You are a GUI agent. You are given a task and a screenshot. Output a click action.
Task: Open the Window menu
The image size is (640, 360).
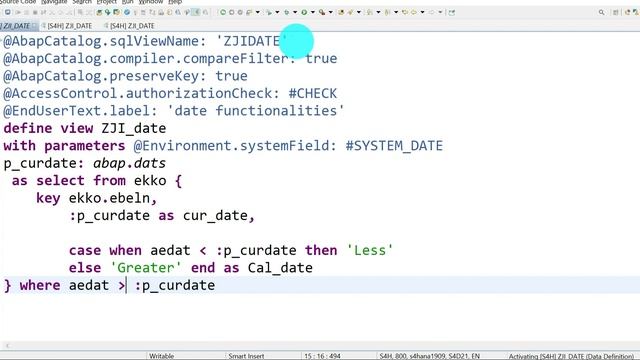151,2
